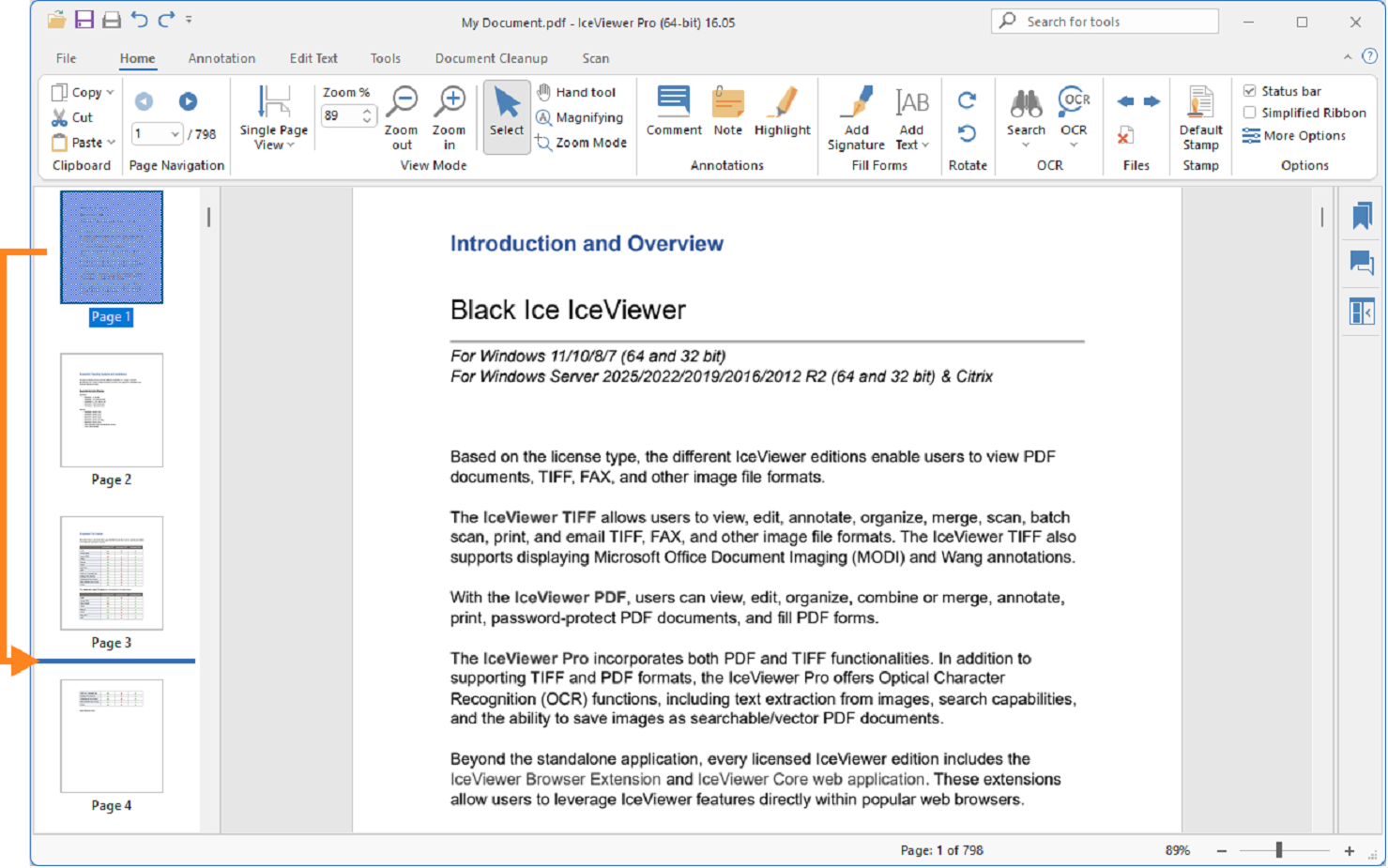Switch to the Home tab

point(137,58)
